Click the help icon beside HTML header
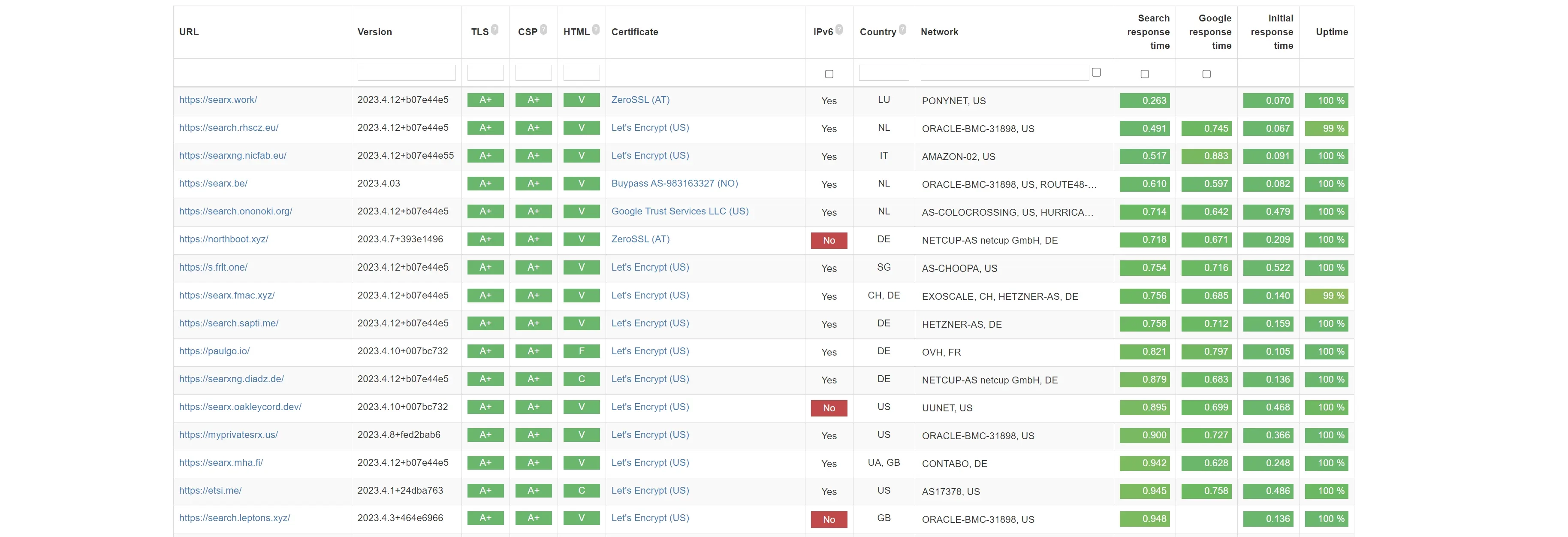This screenshot has width=1568, height=537. 596,29
